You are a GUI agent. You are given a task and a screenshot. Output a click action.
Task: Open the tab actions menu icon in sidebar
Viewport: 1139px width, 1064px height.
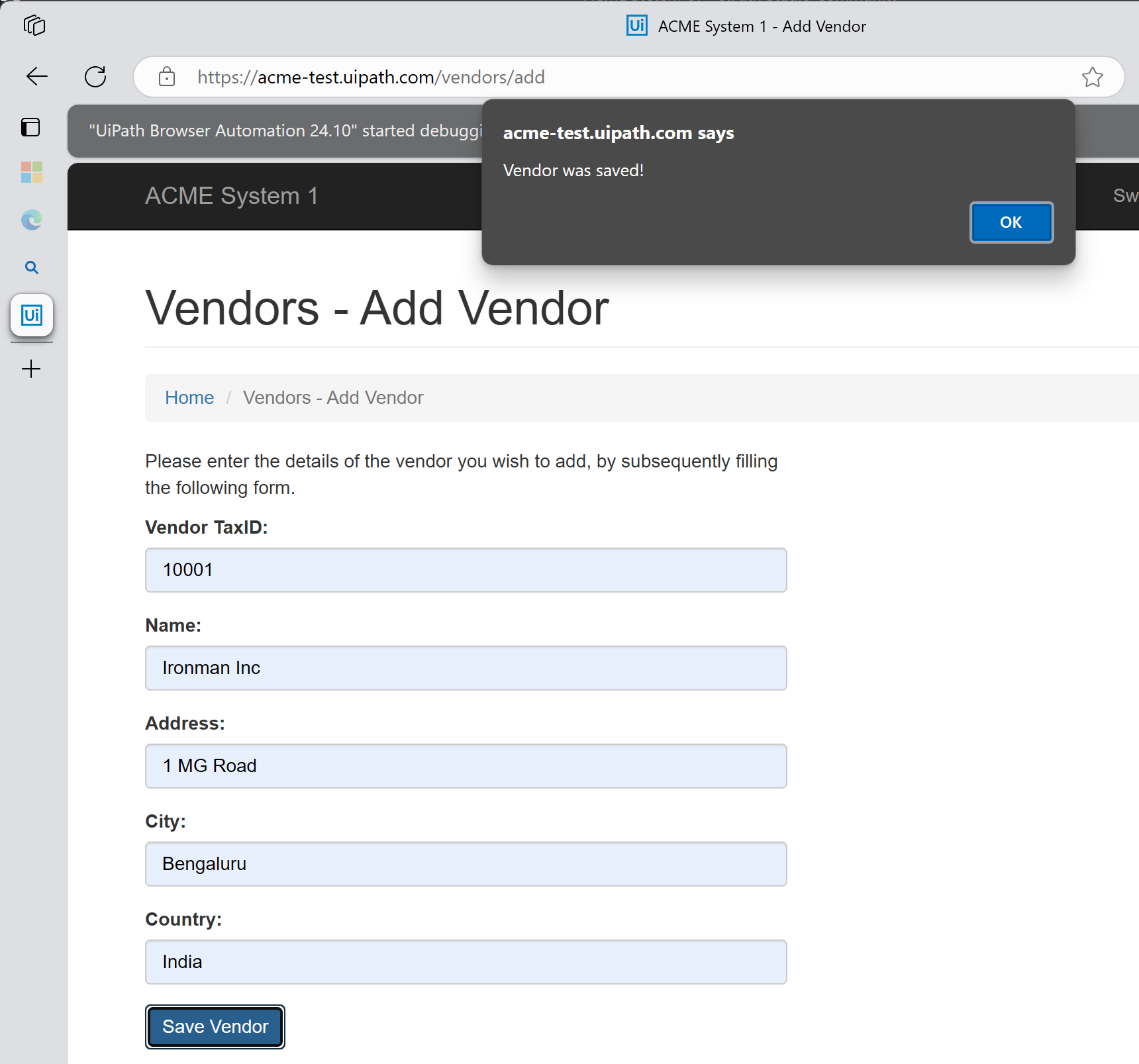31,126
